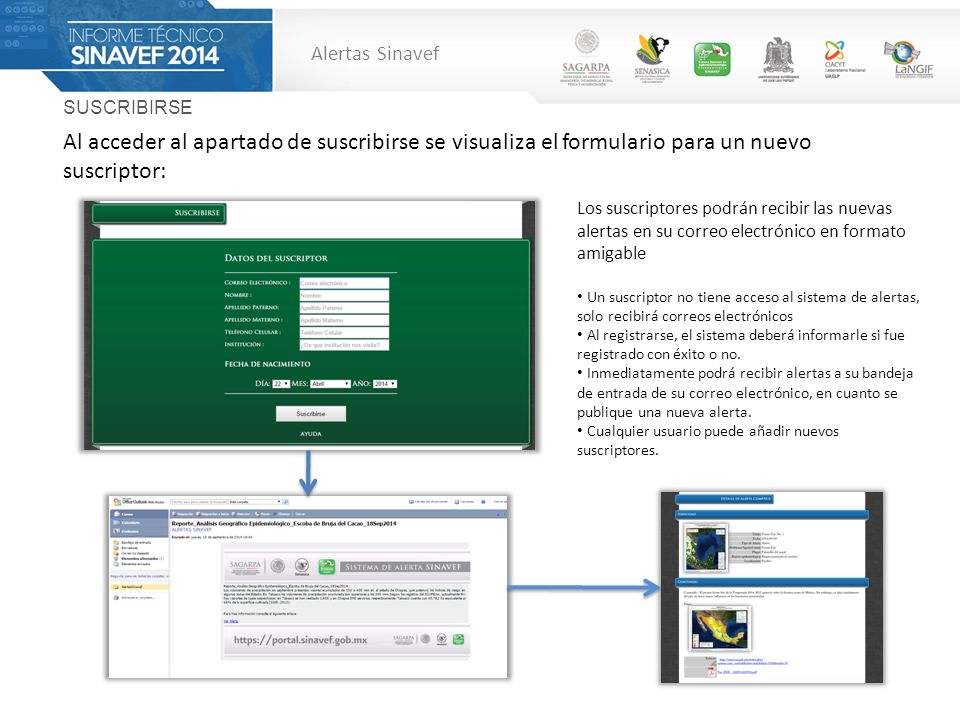Click the Administrar carpetas link in Outlook
Viewport: 960px width, 720px height.
tap(138, 598)
